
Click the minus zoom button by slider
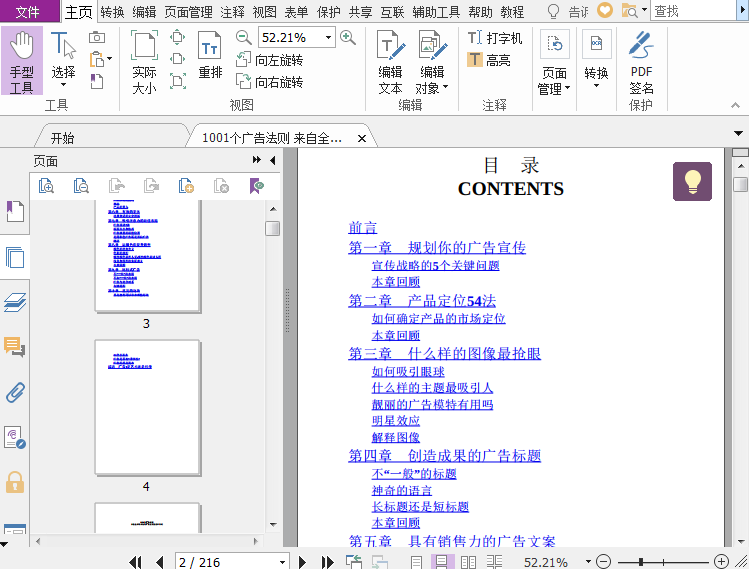pos(604,562)
